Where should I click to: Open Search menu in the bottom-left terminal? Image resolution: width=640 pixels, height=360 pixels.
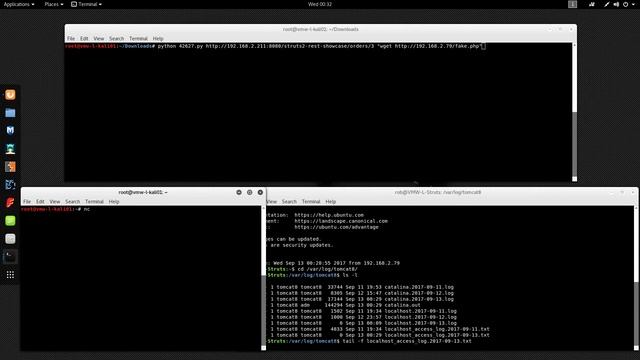tap(72, 202)
